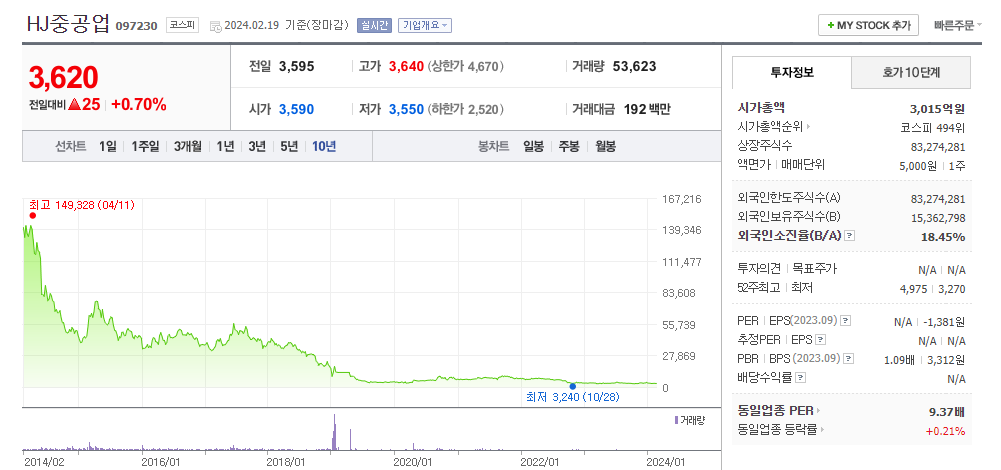Viewport: 1001px width, 470px height.
Task: Select the 3년 line chart period
Action: (257, 146)
